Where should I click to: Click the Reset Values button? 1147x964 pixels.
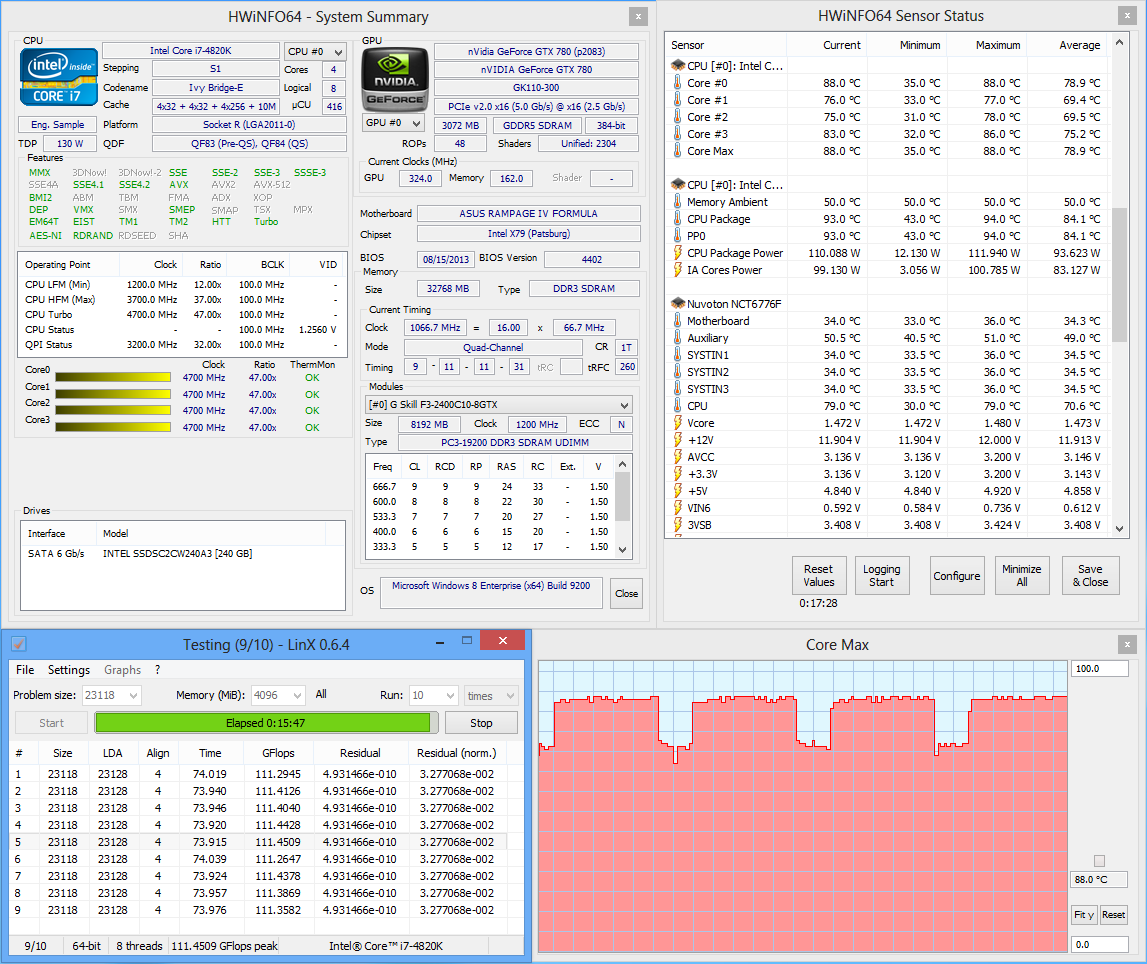click(x=819, y=576)
